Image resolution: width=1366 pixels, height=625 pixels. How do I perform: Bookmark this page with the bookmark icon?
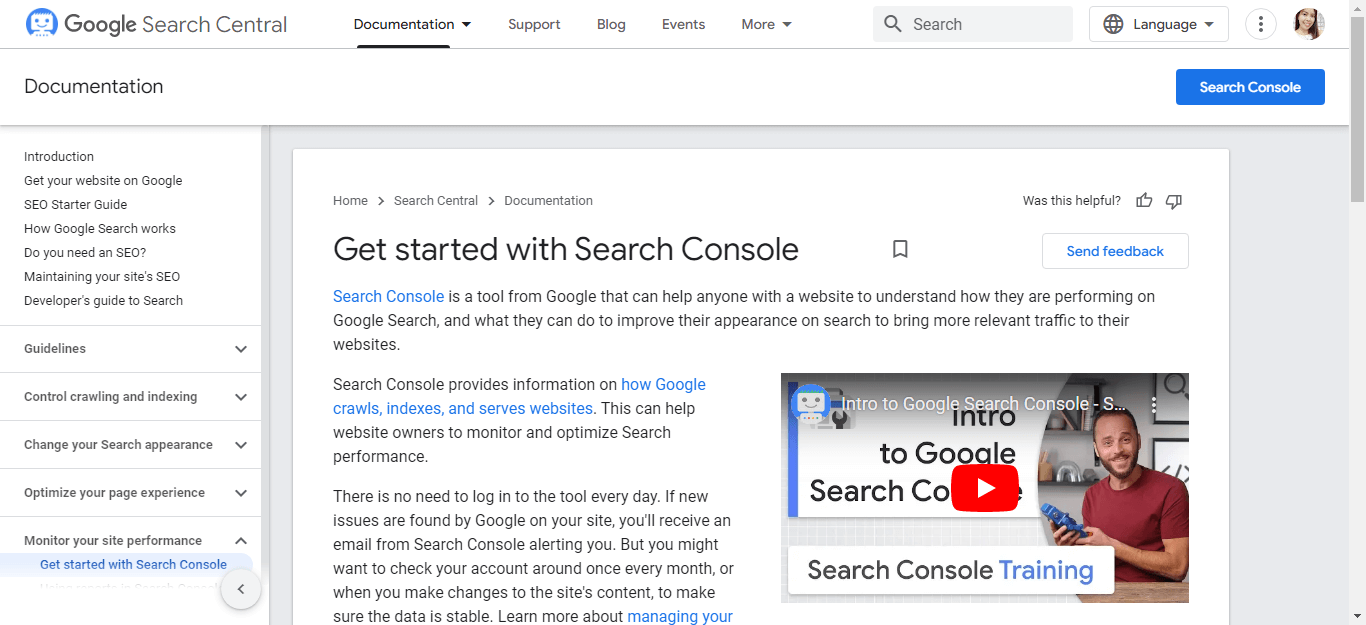(900, 249)
